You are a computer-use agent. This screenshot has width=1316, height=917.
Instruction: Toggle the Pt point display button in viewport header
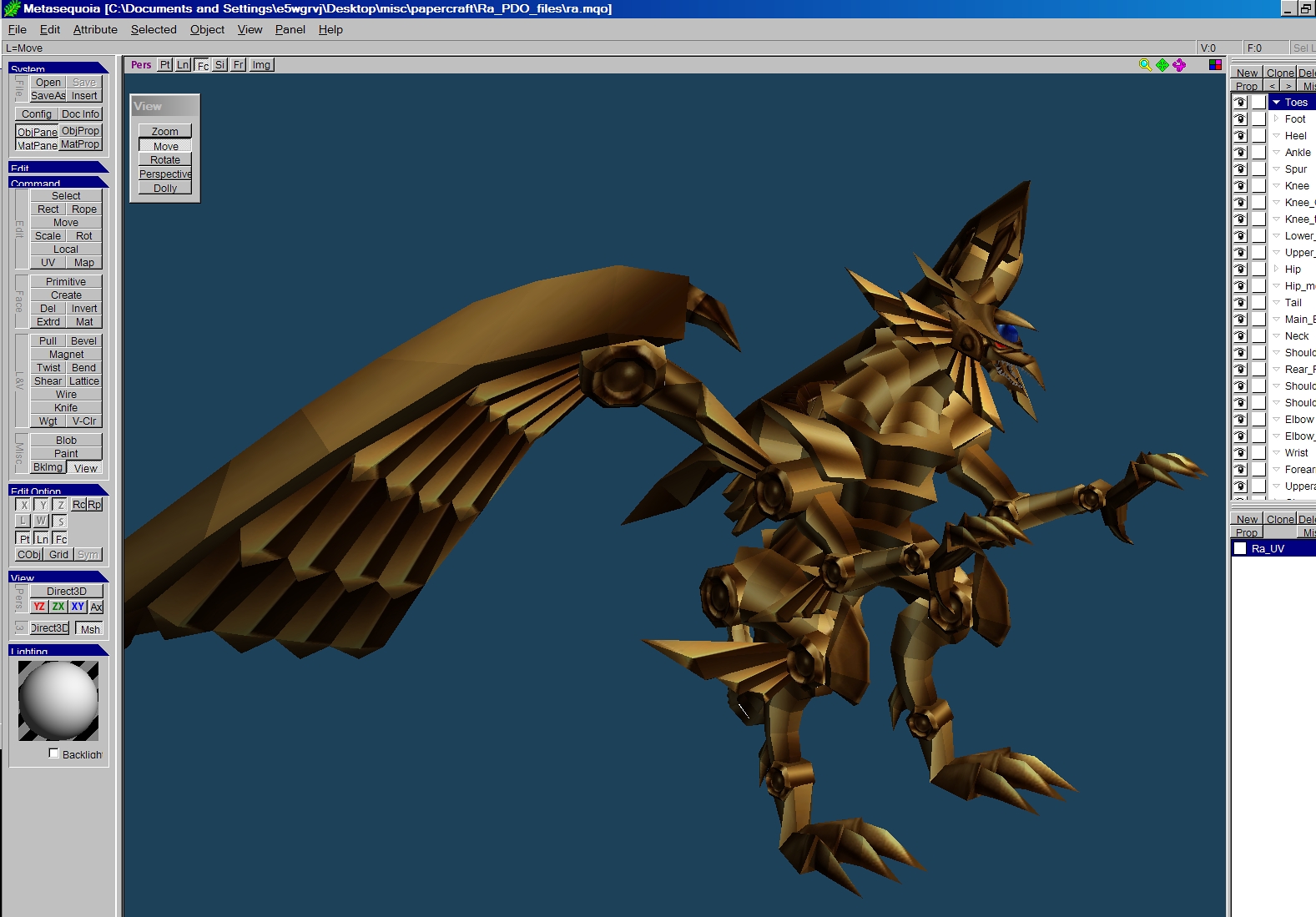(x=165, y=64)
